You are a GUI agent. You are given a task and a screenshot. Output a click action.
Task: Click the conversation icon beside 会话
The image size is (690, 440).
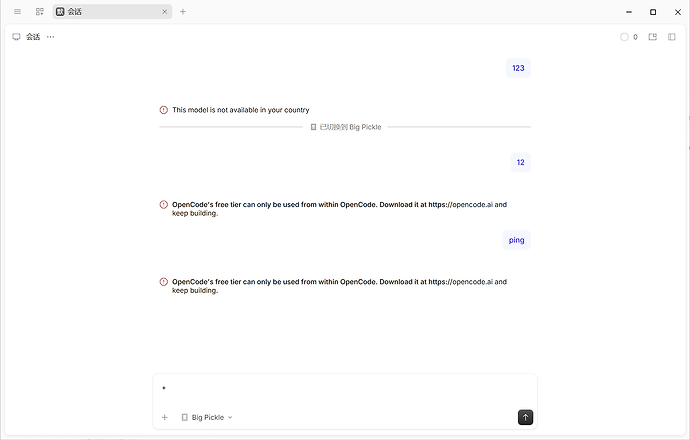pyautogui.click(x=16, y=37)
